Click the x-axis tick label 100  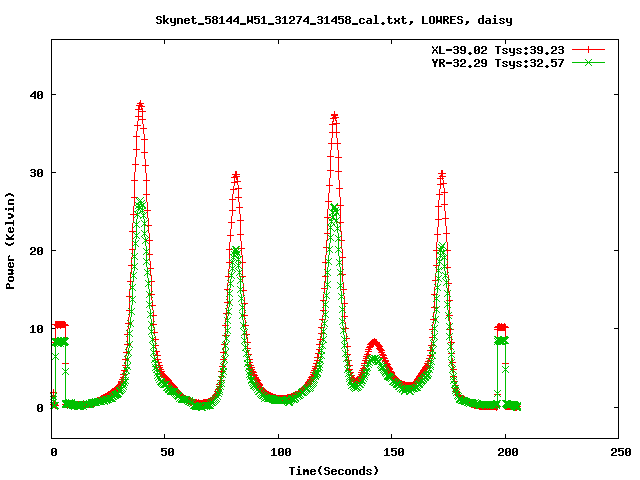(280, 452)
